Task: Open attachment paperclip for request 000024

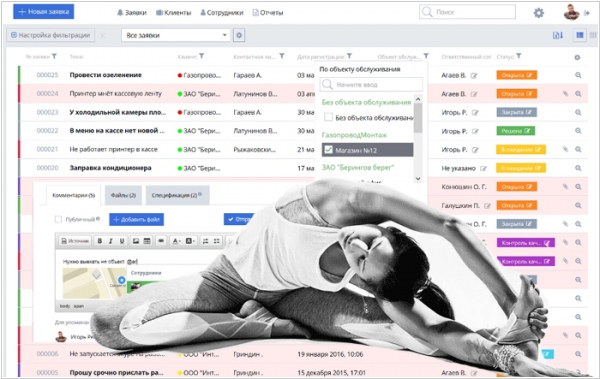Action: pyautogui.click(x=565, y=94)
